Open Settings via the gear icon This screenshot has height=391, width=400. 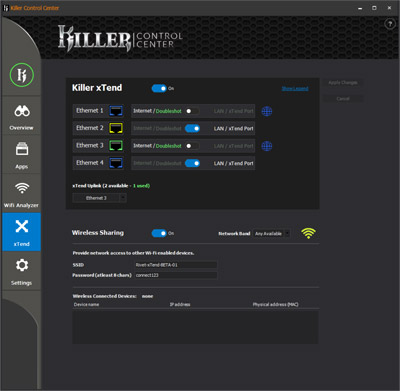click(21, 272)
